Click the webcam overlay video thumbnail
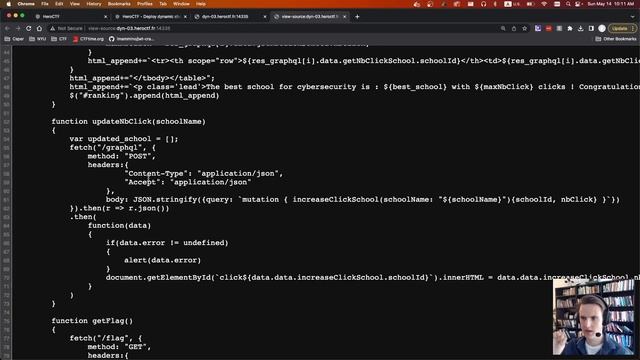 coord(593,317)
